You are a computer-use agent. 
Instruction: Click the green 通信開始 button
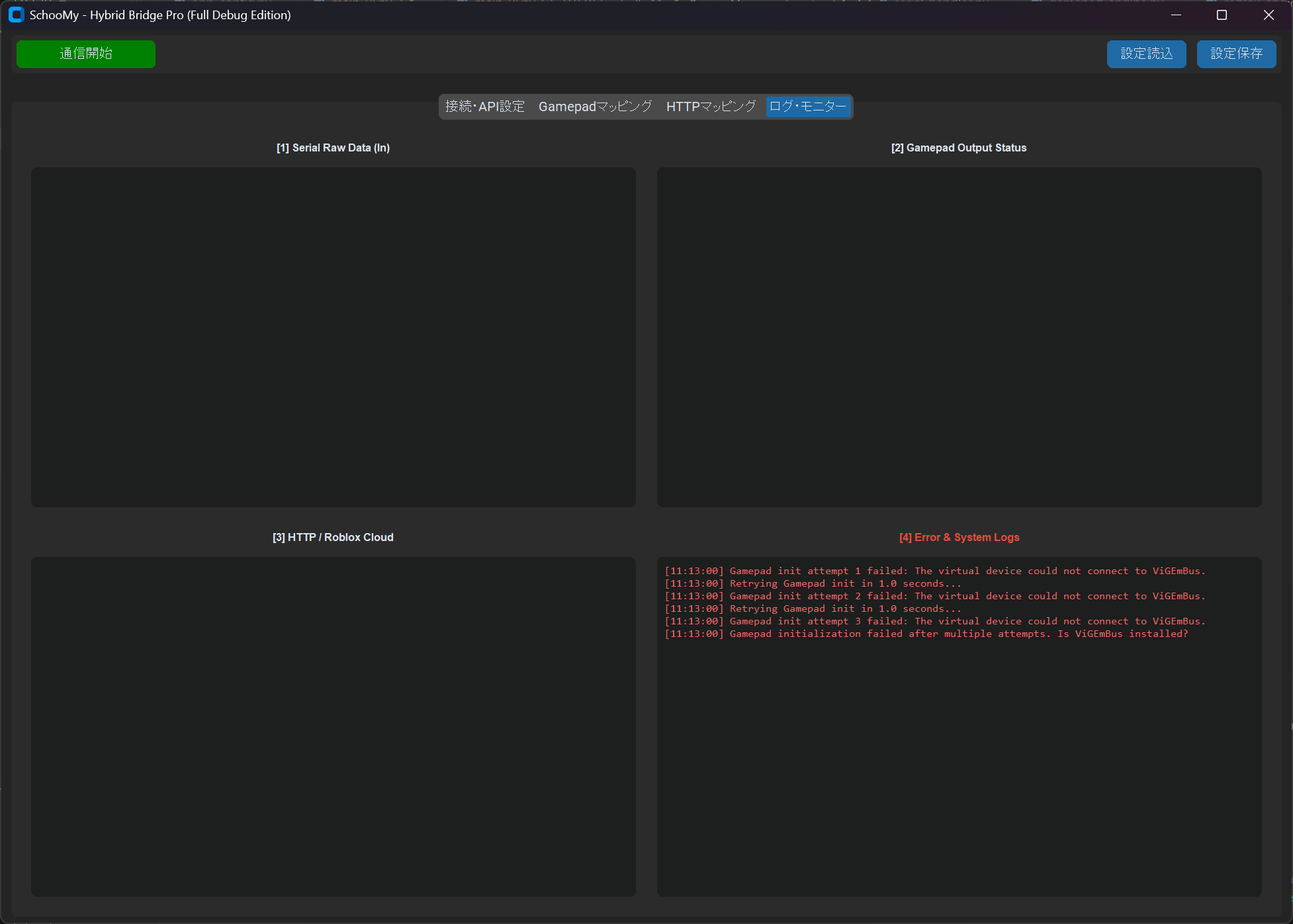pos(86,54)
